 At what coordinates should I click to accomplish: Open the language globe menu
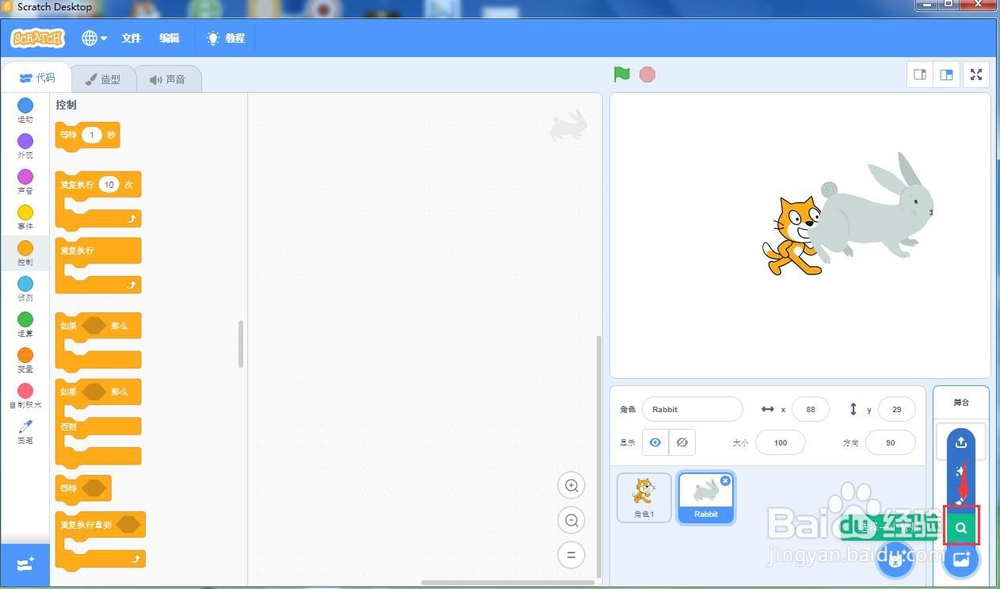coord(94,38)
